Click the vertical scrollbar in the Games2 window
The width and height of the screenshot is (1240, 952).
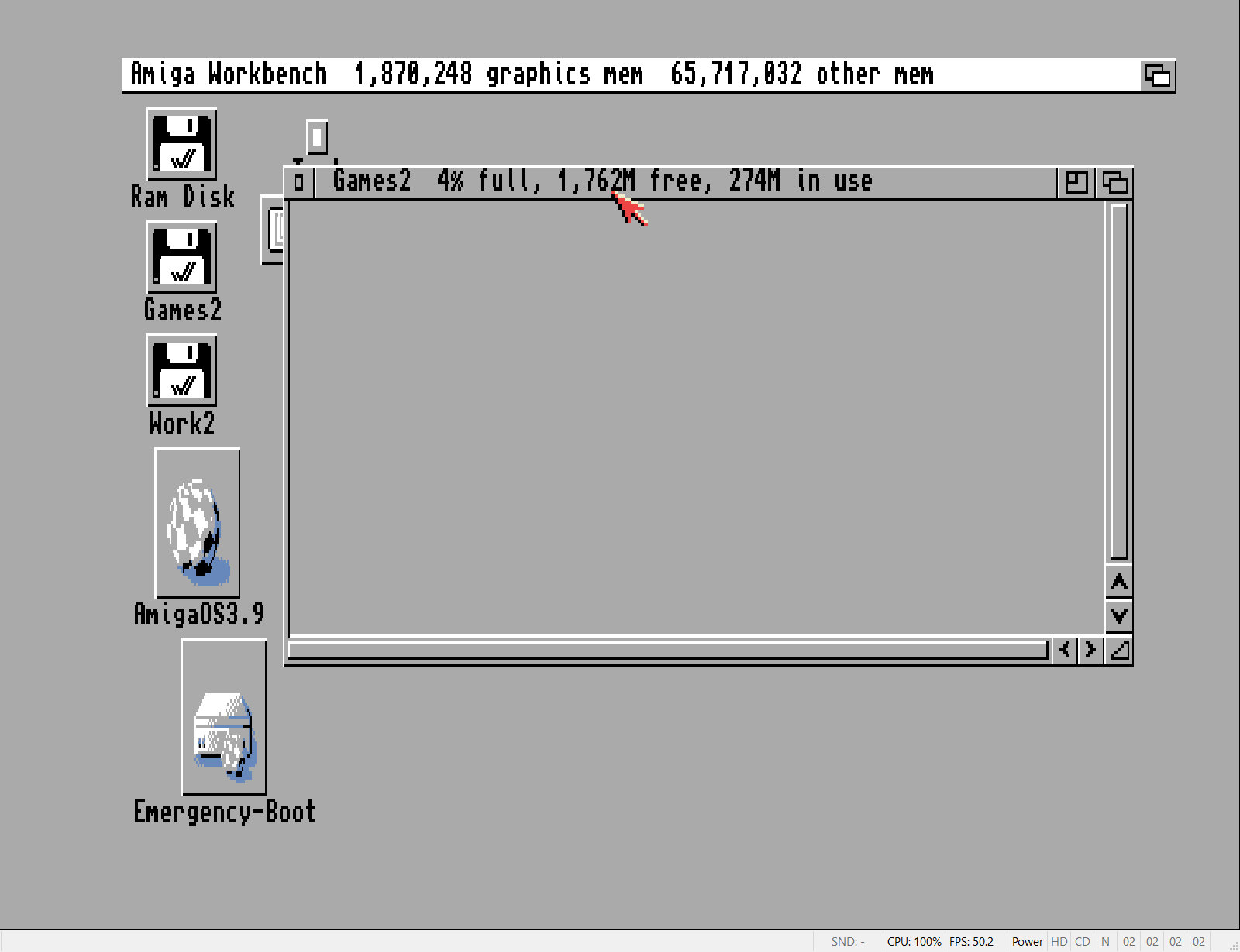pos(1118,381)
